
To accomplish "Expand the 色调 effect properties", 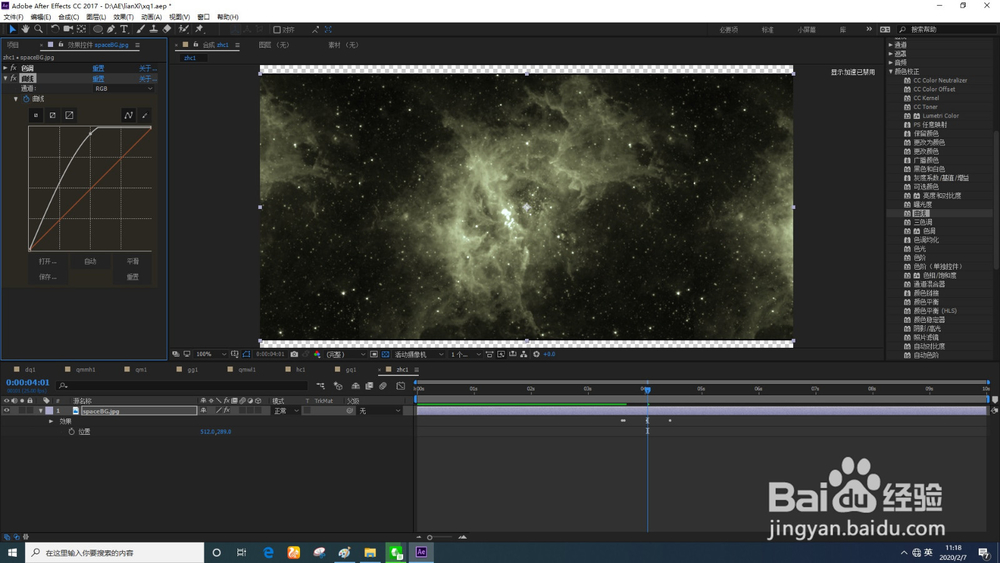I will click(5, 68).
